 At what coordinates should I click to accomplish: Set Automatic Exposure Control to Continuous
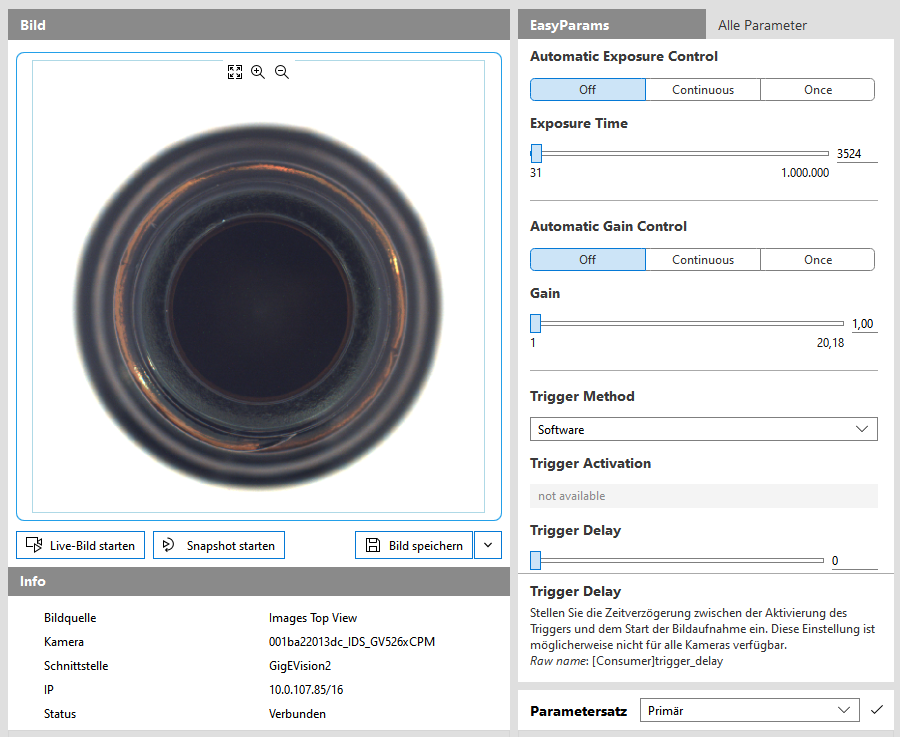pos(702,90)
